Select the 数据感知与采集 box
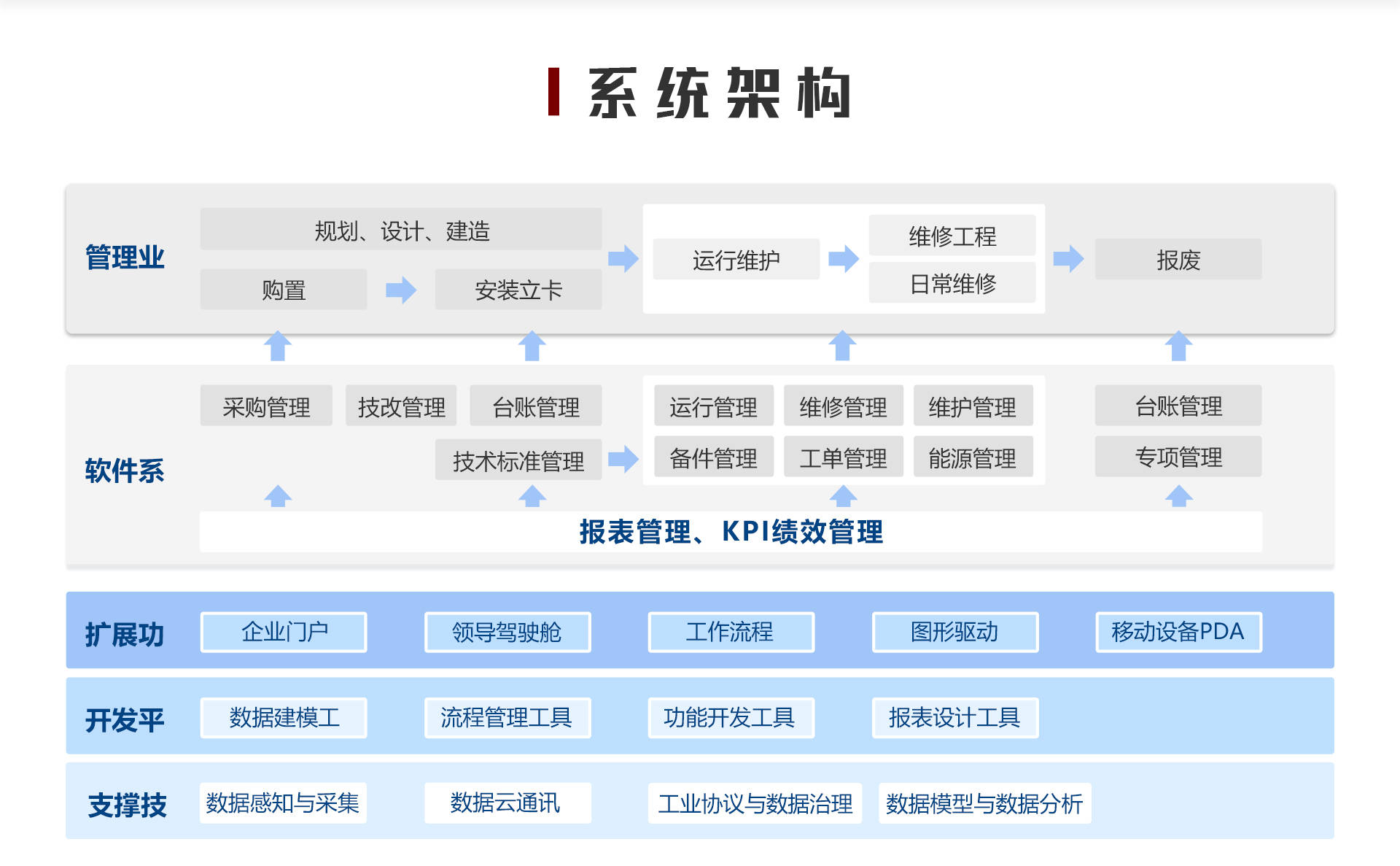 [284, 803]
